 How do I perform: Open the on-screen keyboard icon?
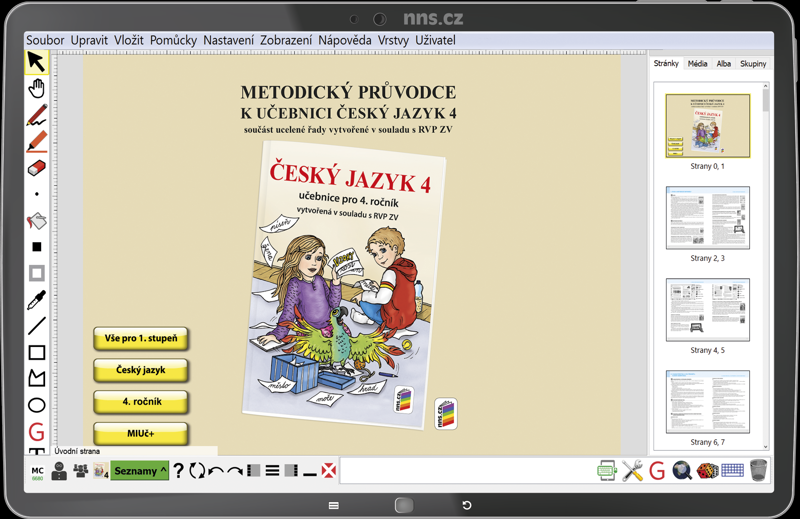click(732, 470)
